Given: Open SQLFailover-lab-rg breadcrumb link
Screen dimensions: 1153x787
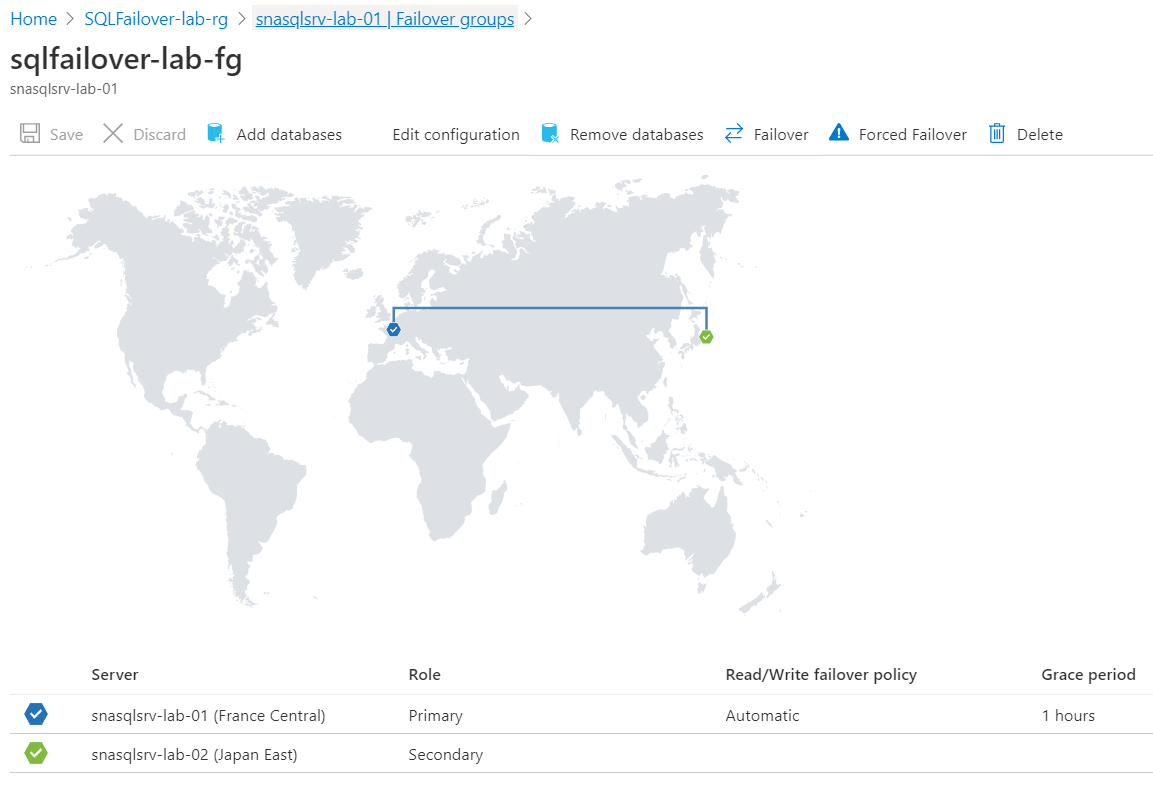Looking at the screenshot, I should (156, 19).
